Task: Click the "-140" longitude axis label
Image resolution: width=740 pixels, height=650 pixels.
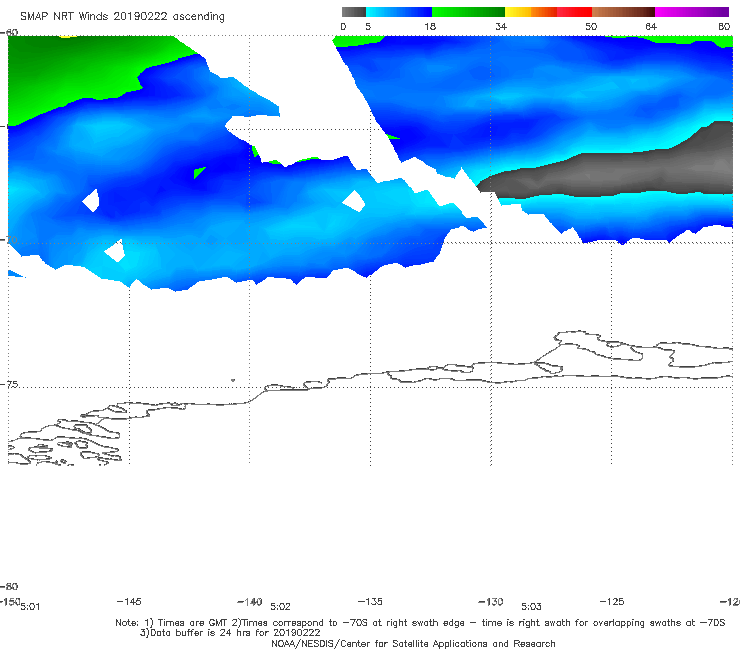Action: point(250,601)
